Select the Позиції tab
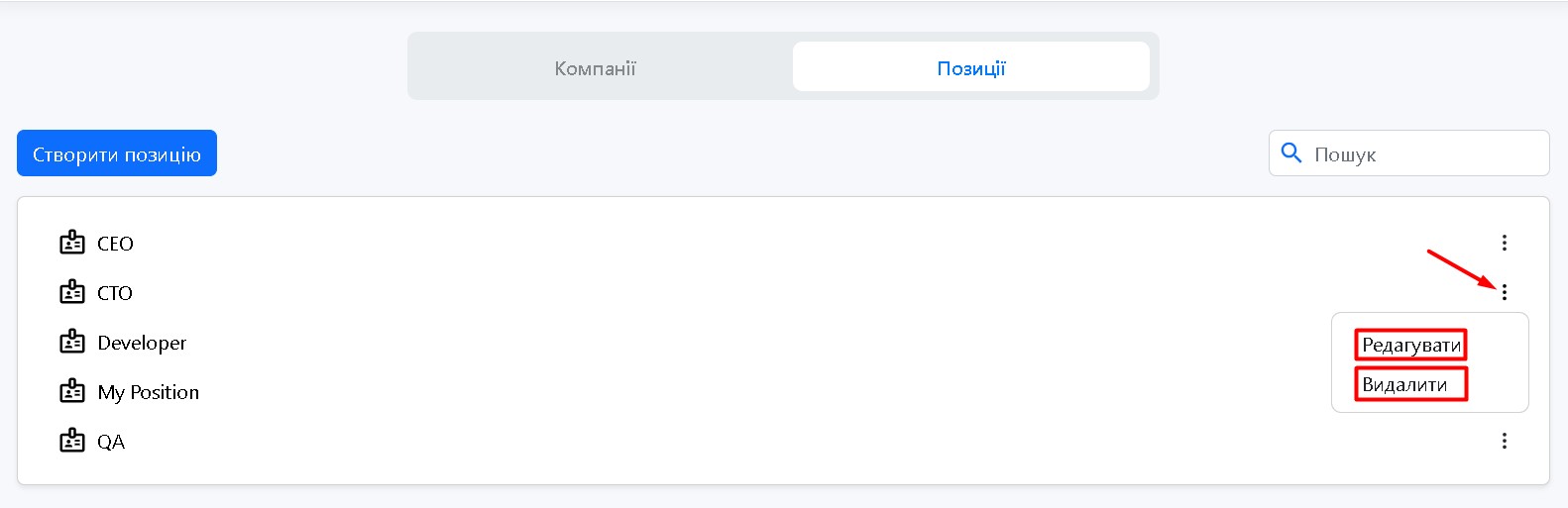The width and height of the screenshot is (1568, 508). point(970,68)
